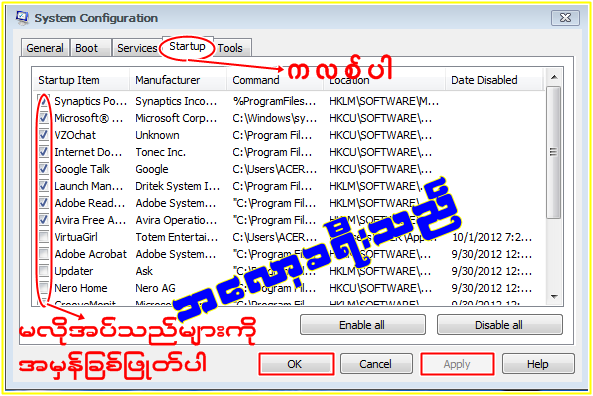This screenshot has height=396, width=593.
Task: Sort by Manufacturer column header
Action: point(178,80)
